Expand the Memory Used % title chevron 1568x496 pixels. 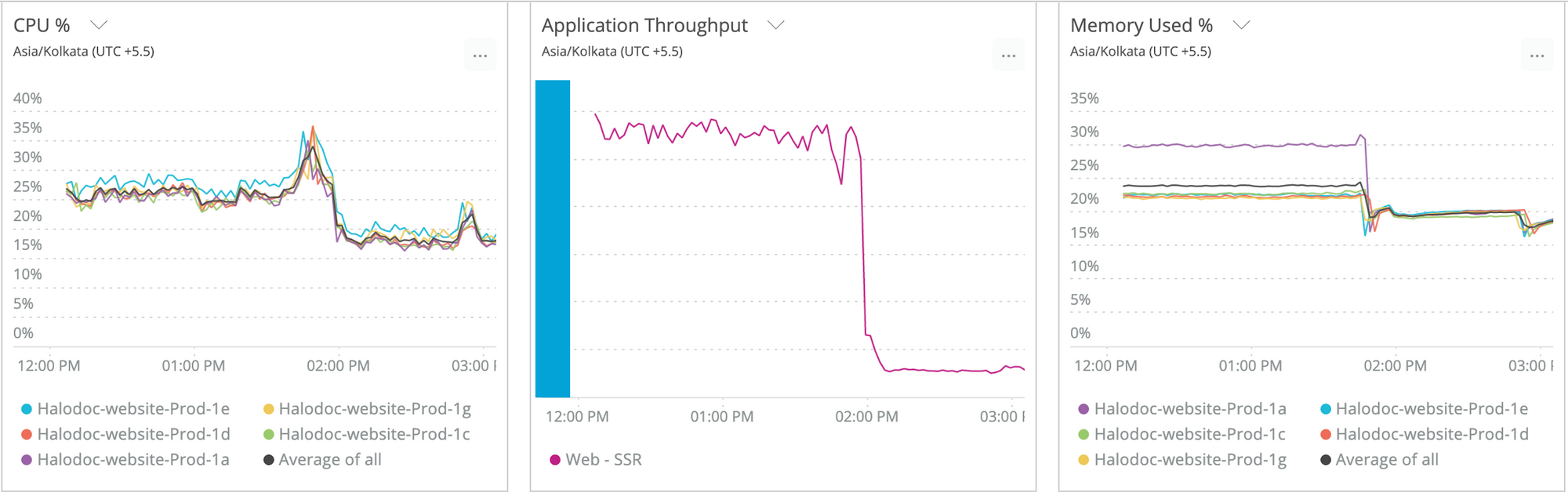[x=1240, y=25]
